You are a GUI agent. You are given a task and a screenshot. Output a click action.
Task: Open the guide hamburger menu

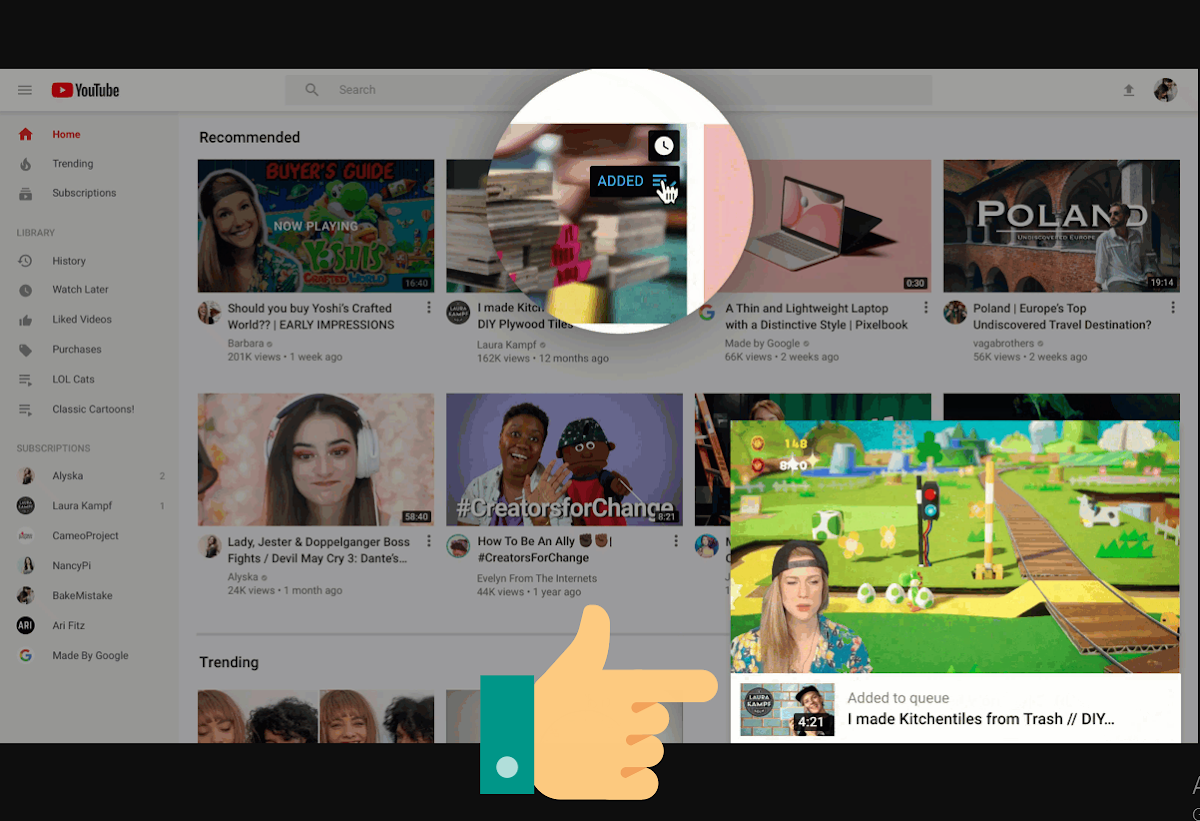click(x=25, y=89)
